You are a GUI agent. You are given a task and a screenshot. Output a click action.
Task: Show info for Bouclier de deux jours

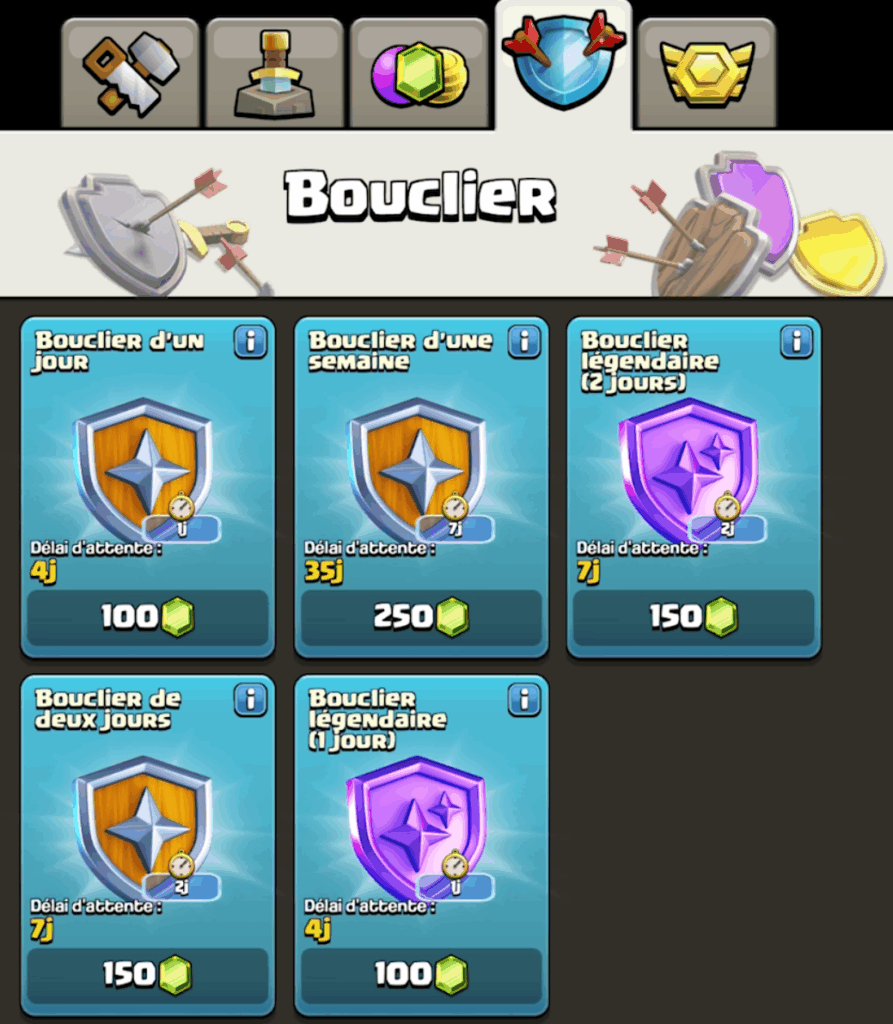click(251, 701)
